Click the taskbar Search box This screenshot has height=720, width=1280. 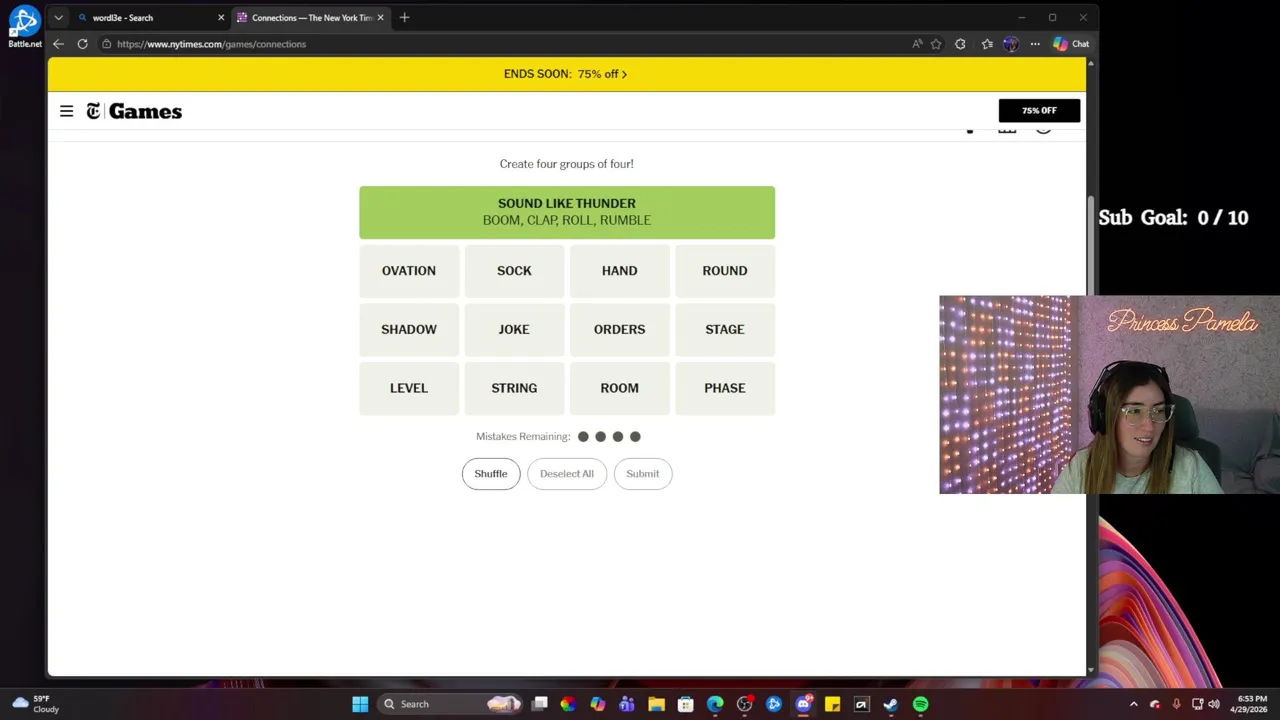[x=452, y=704]
